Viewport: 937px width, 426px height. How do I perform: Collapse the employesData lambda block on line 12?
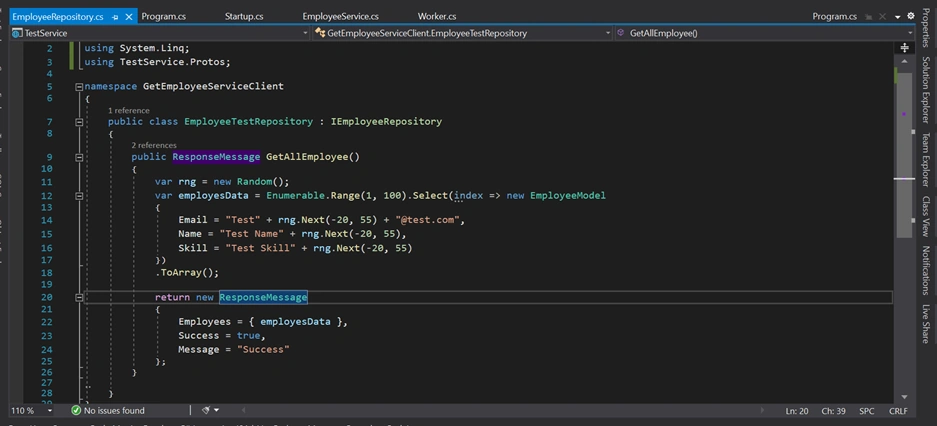click(79, 196)
